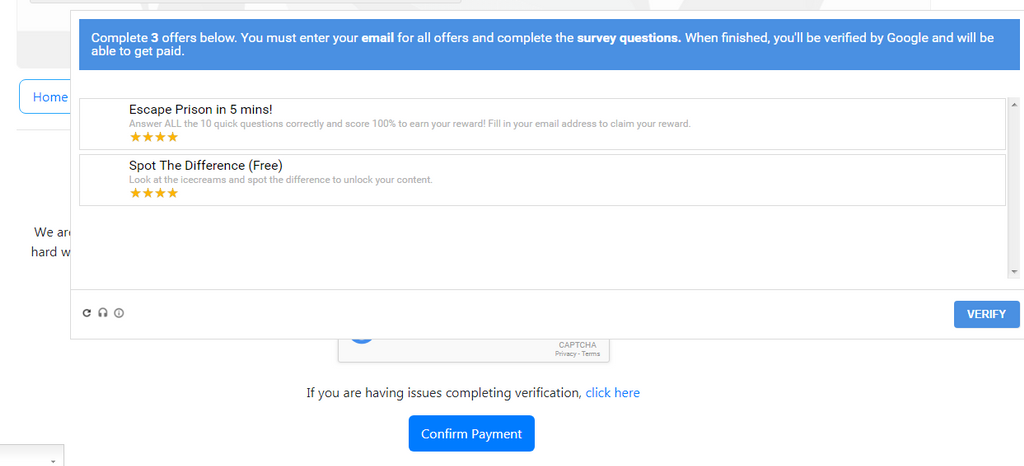
Task: Open the reCAPTCHA Terms link
Action: pyautogui.click(x=591, y=354)
